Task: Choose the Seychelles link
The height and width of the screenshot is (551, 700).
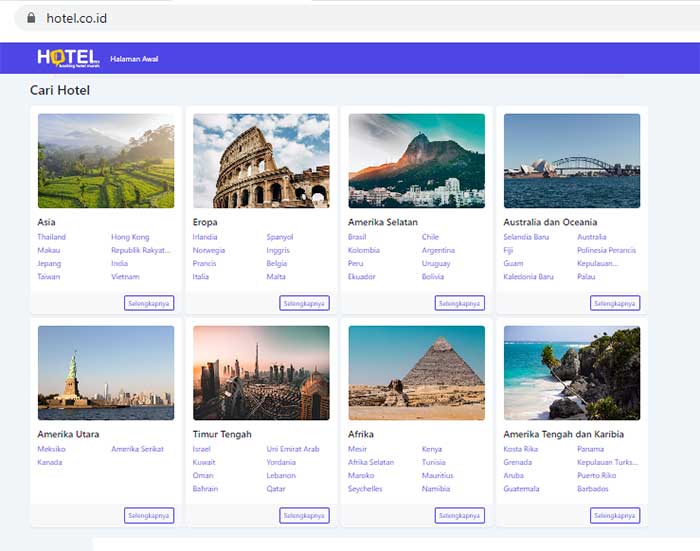Action: click(365, 488)
